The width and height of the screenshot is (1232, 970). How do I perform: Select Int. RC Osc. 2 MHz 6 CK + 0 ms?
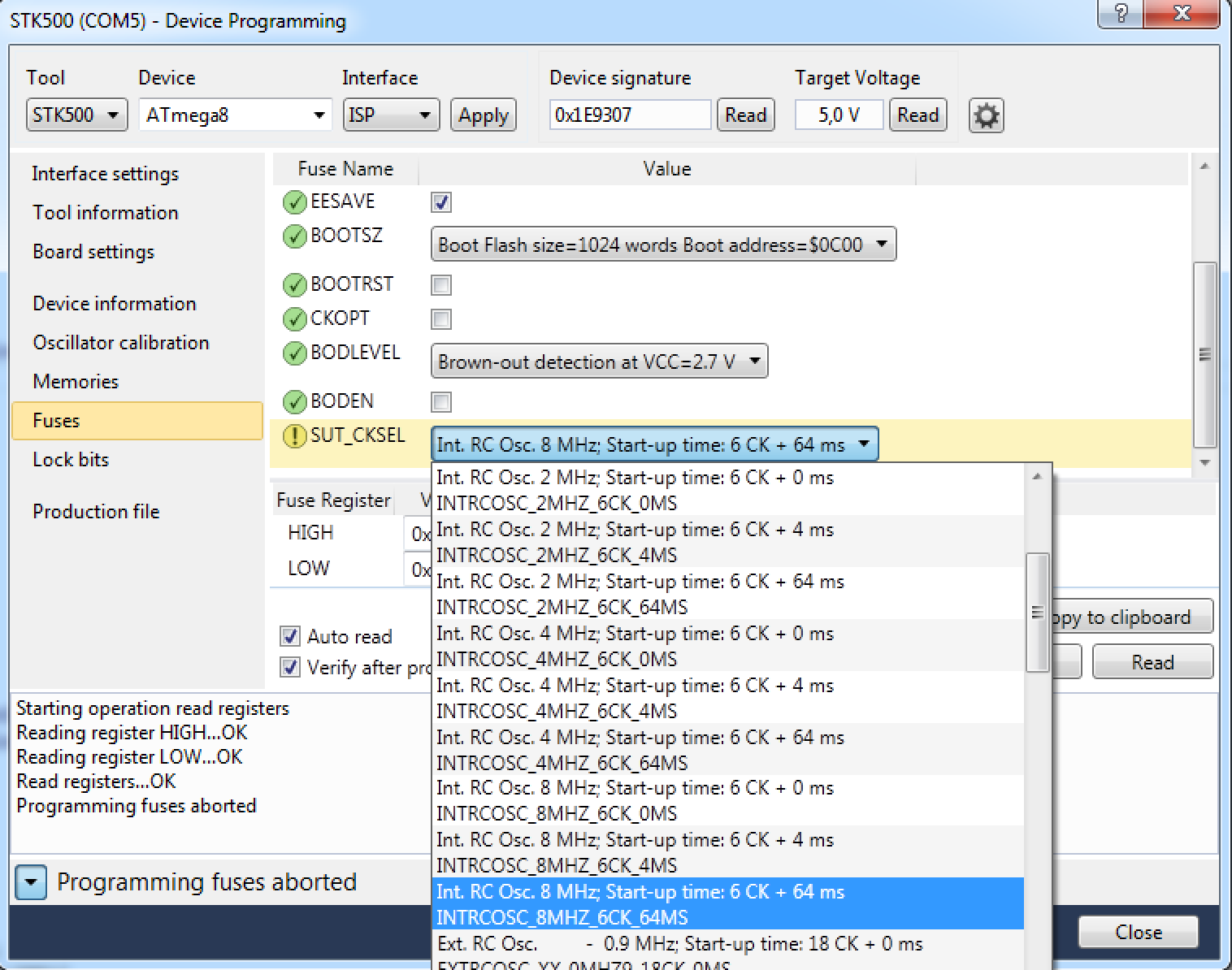point(727,490)
